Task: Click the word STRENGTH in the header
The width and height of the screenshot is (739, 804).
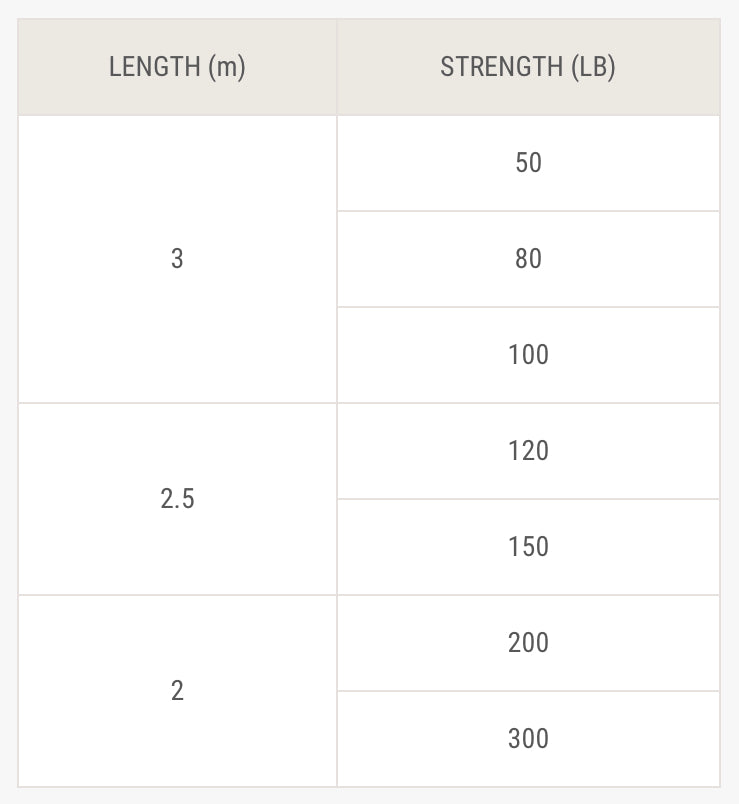Action: tap(502, 67)
